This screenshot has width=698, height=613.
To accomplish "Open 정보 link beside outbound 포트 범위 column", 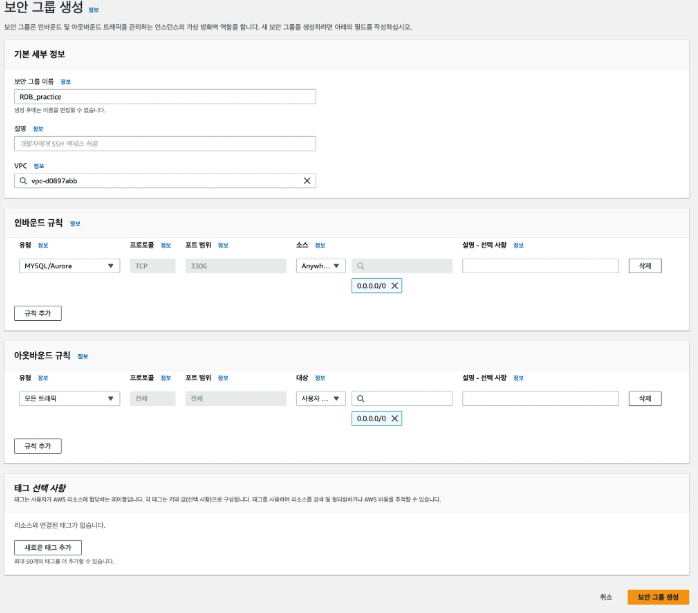I will tap(223, 378).
